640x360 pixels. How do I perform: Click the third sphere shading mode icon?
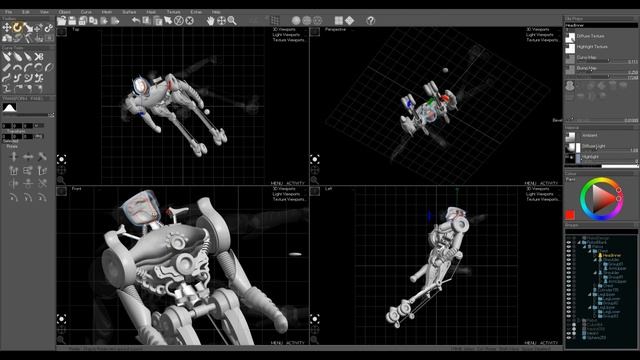coord(318,20)
